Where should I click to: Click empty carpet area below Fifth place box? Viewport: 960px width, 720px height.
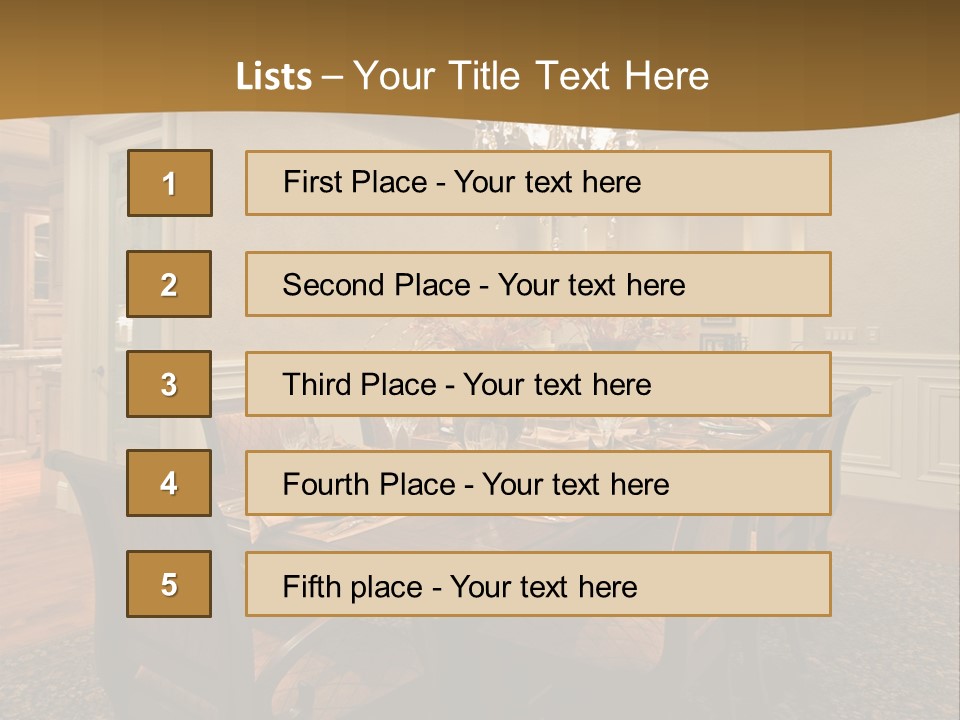540,670
